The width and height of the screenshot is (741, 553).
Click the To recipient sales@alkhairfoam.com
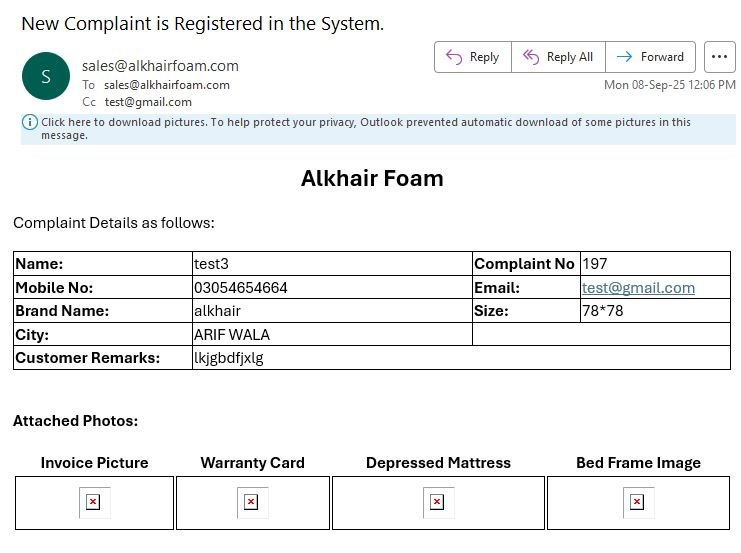[x=167, y=85]
